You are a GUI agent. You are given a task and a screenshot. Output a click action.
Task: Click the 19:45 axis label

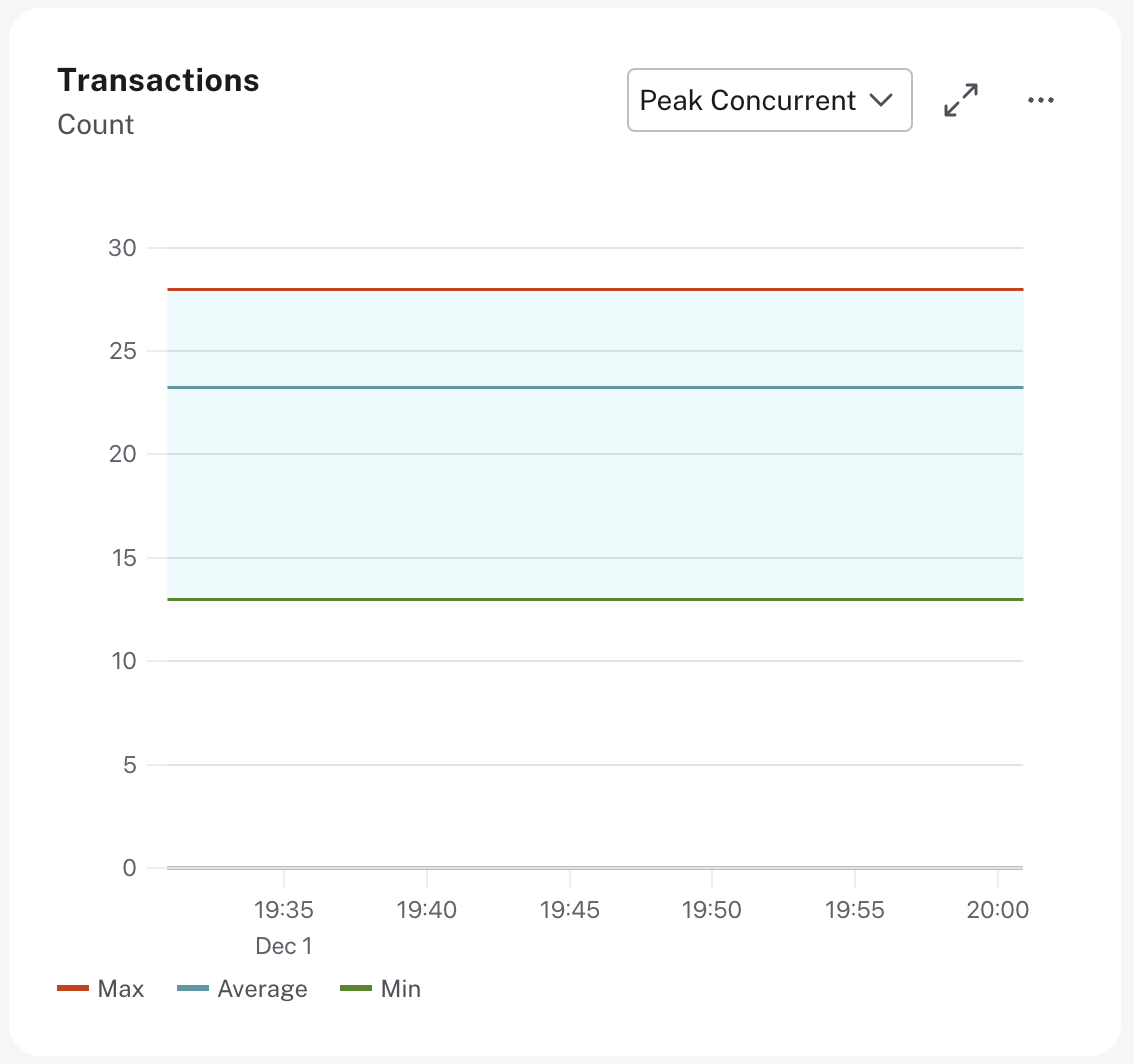point(570,910)
